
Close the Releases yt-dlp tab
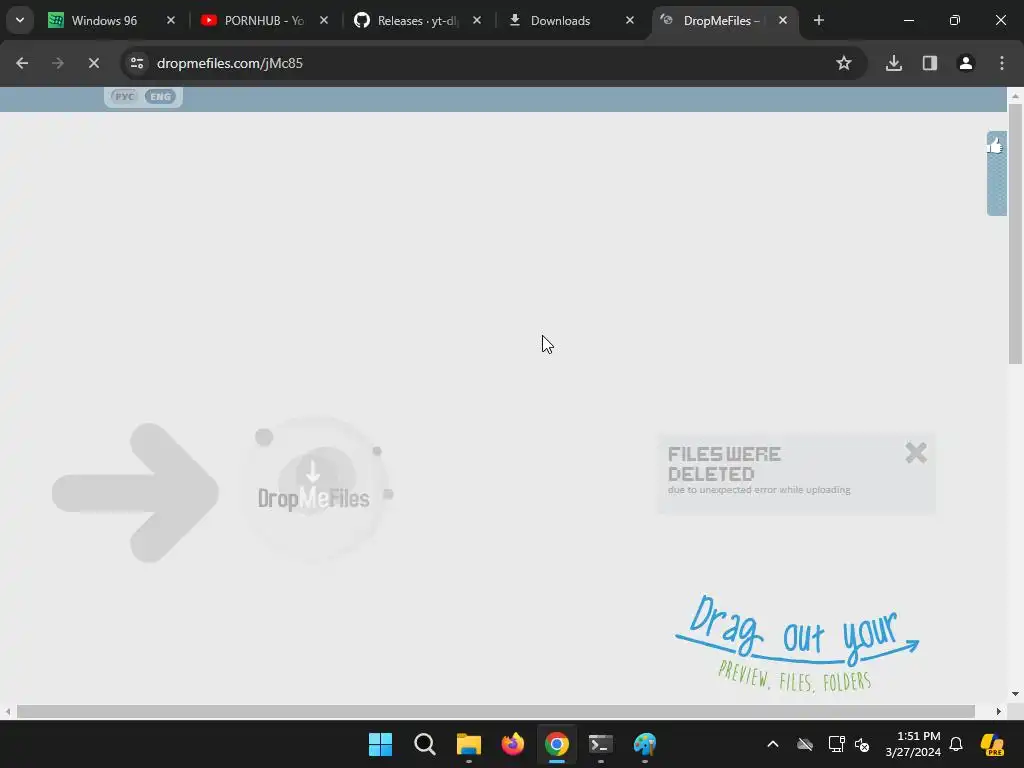click(x=477, y=20)
